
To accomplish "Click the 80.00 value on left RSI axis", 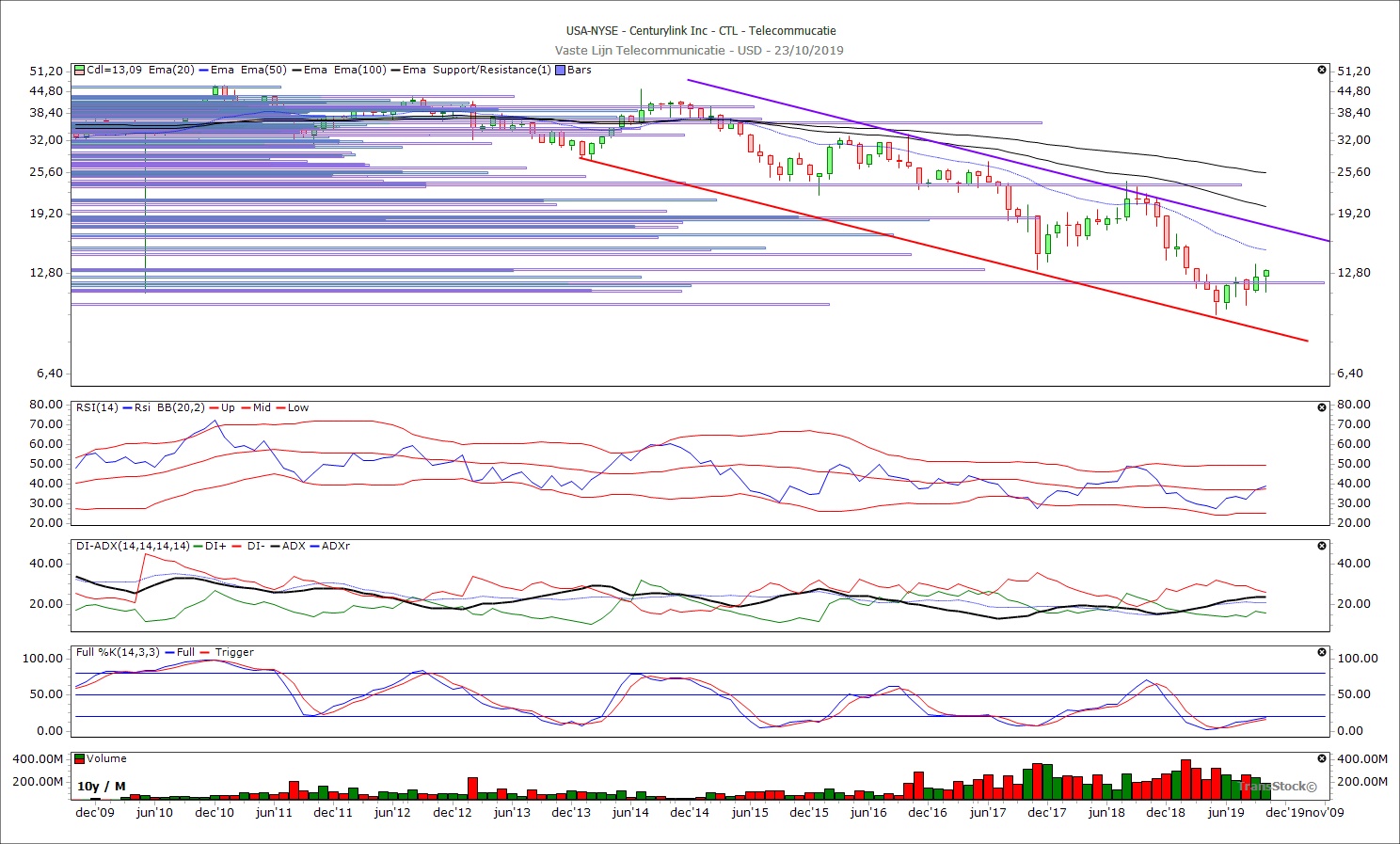I will pyautogui.click(x=46, y=405).
